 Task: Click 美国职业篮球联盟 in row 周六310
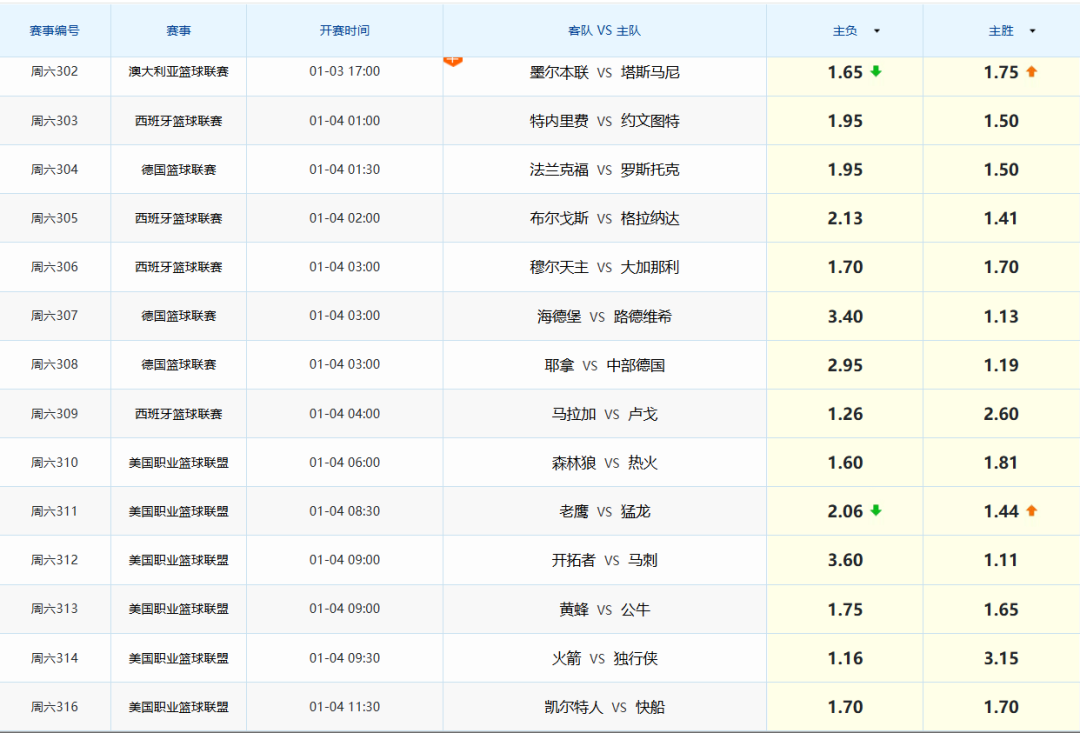pos(178,463)
